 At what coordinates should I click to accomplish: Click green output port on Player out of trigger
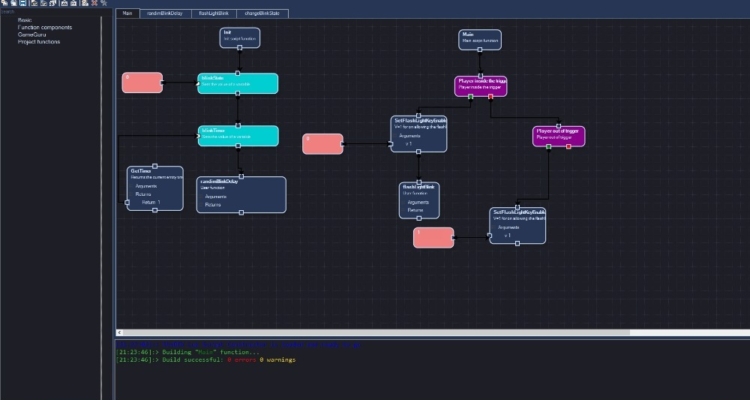(x=549, y=147)
